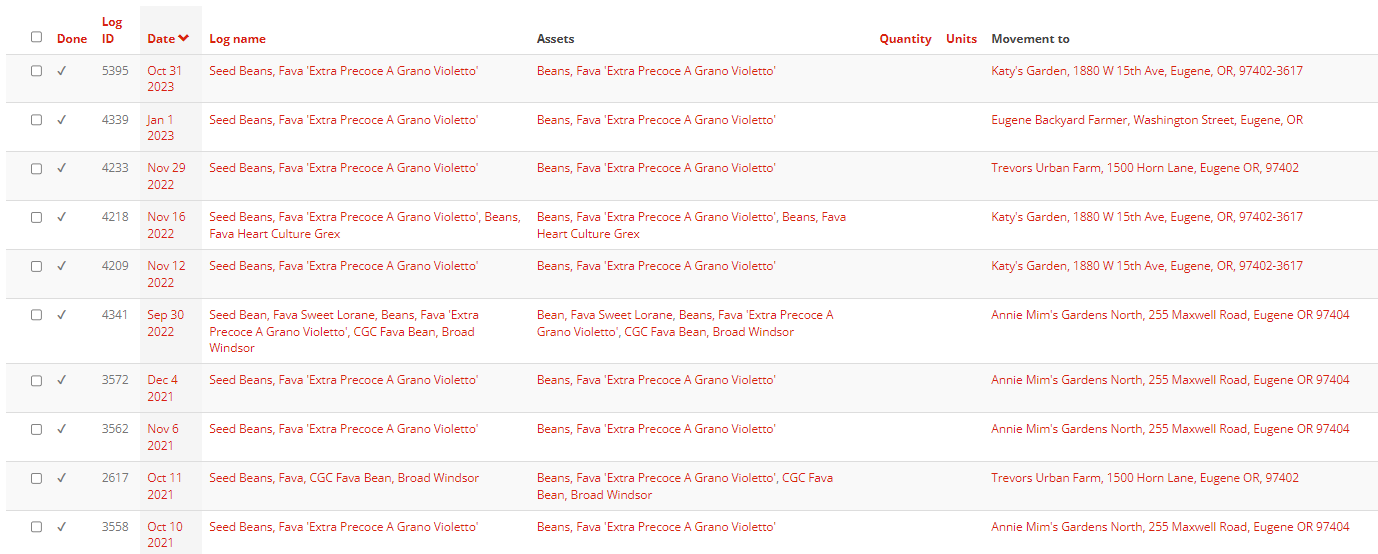Open Eugene Backyard Farmer, Washington Street location
Screen dimensions: 1378x554
click(1147, 120)
